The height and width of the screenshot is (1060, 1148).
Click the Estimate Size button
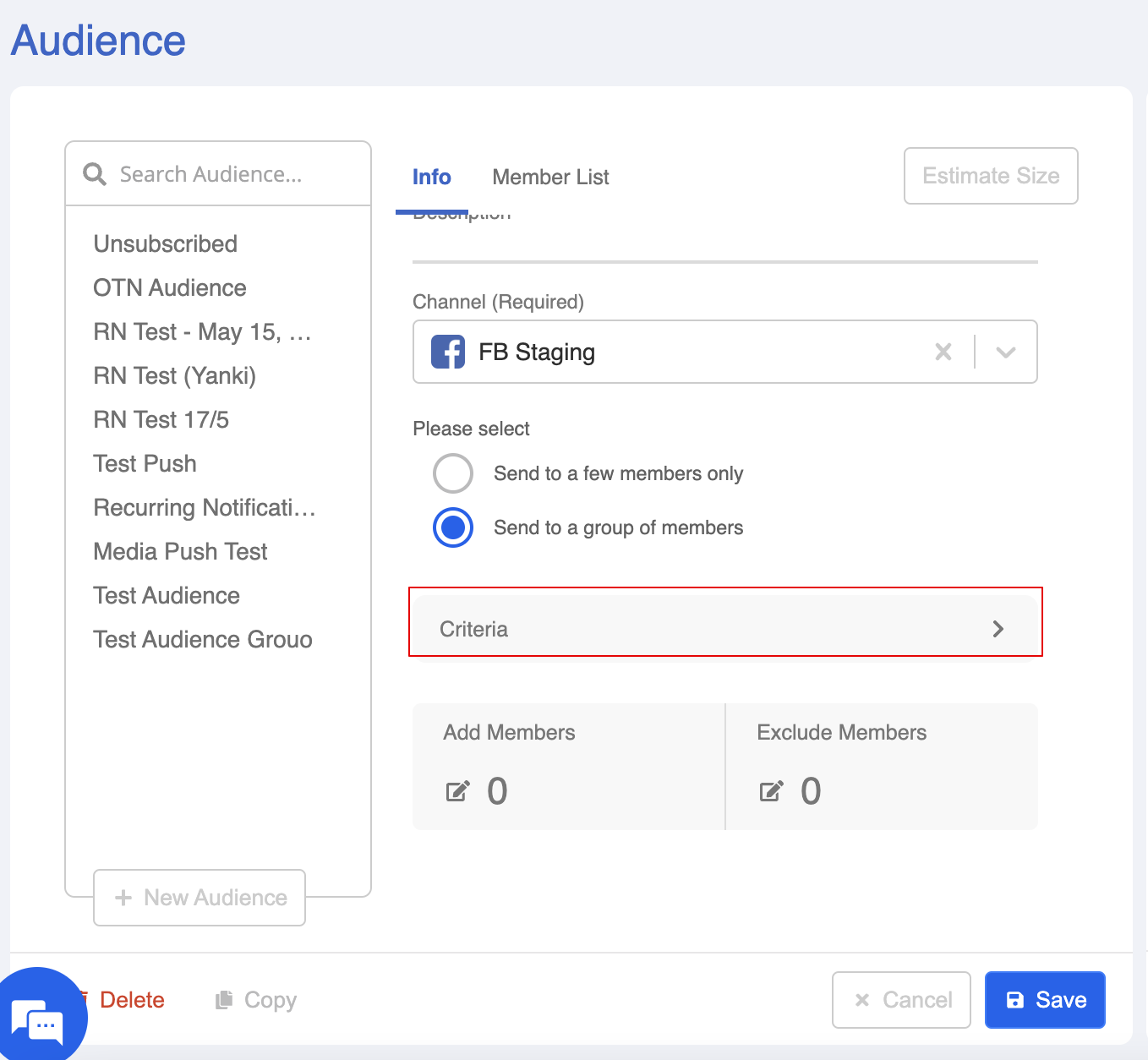coord(991,176)
